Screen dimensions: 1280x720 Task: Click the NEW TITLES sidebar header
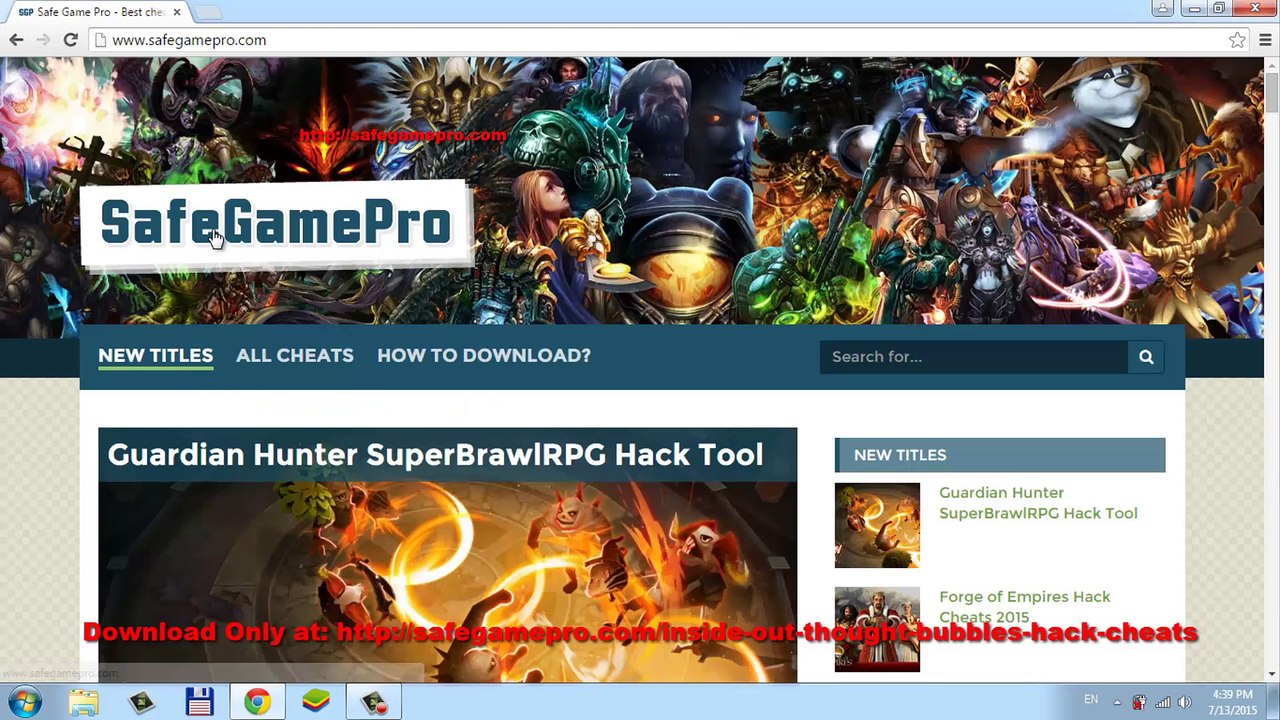coord(1000,455)
